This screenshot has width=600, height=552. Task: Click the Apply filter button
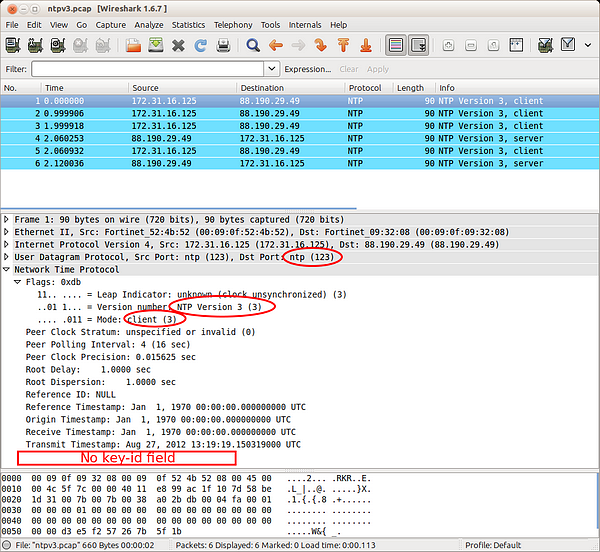point(378,69)
